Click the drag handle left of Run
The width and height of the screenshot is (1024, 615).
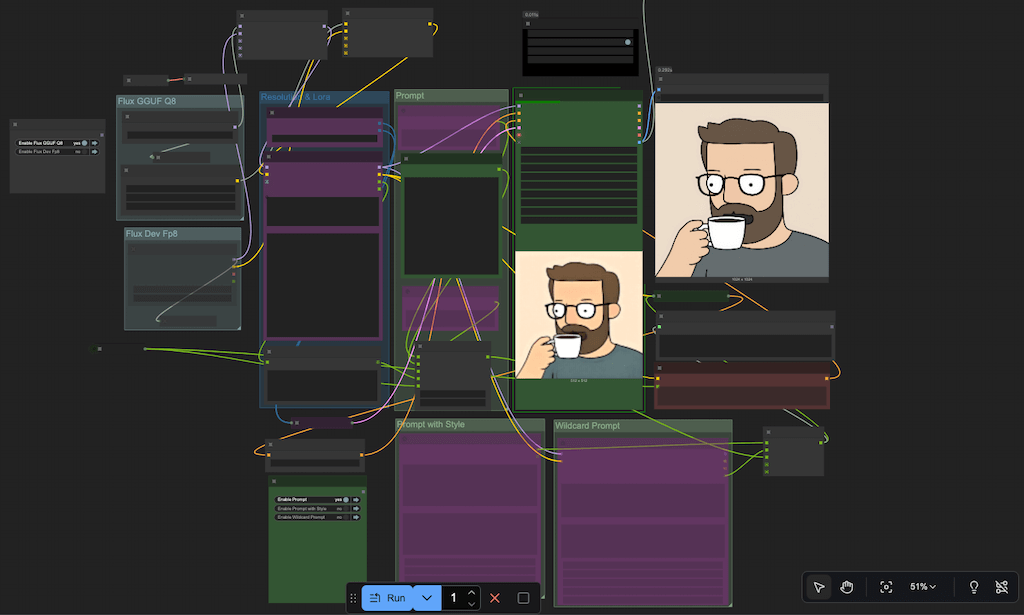pyautogui.click(x=353, y=598)
